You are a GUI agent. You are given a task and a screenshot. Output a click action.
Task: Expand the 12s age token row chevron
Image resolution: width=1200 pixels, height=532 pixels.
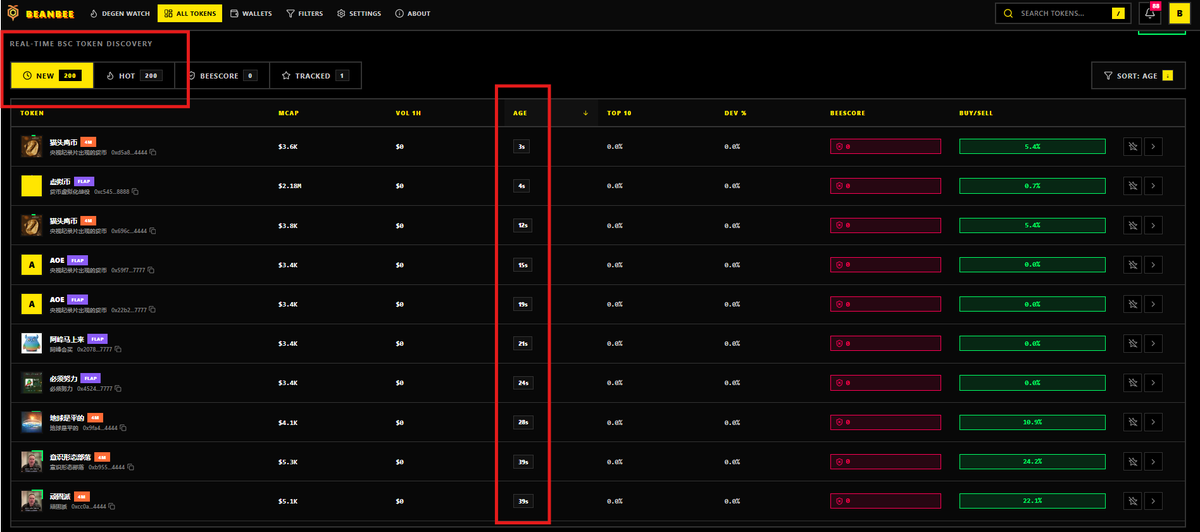point(1153,225)
